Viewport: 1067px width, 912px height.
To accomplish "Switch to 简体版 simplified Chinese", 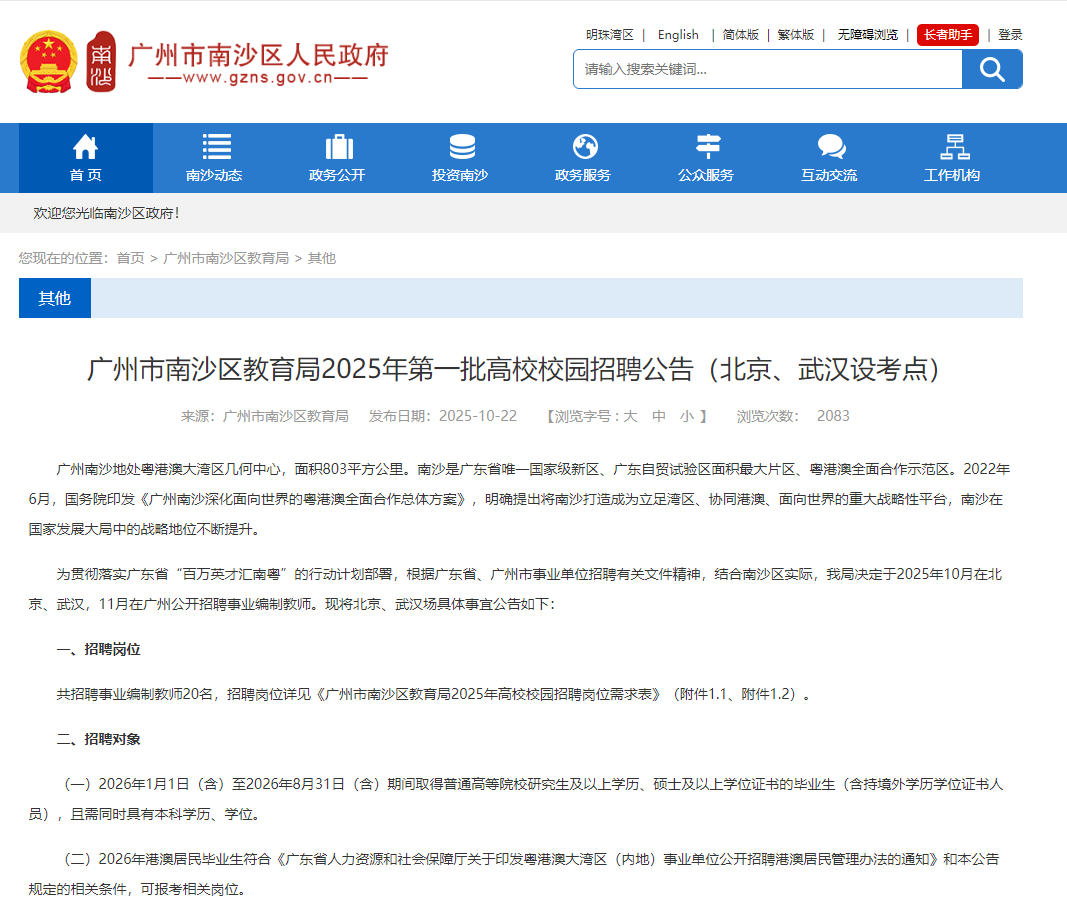I will click(741, 35).
